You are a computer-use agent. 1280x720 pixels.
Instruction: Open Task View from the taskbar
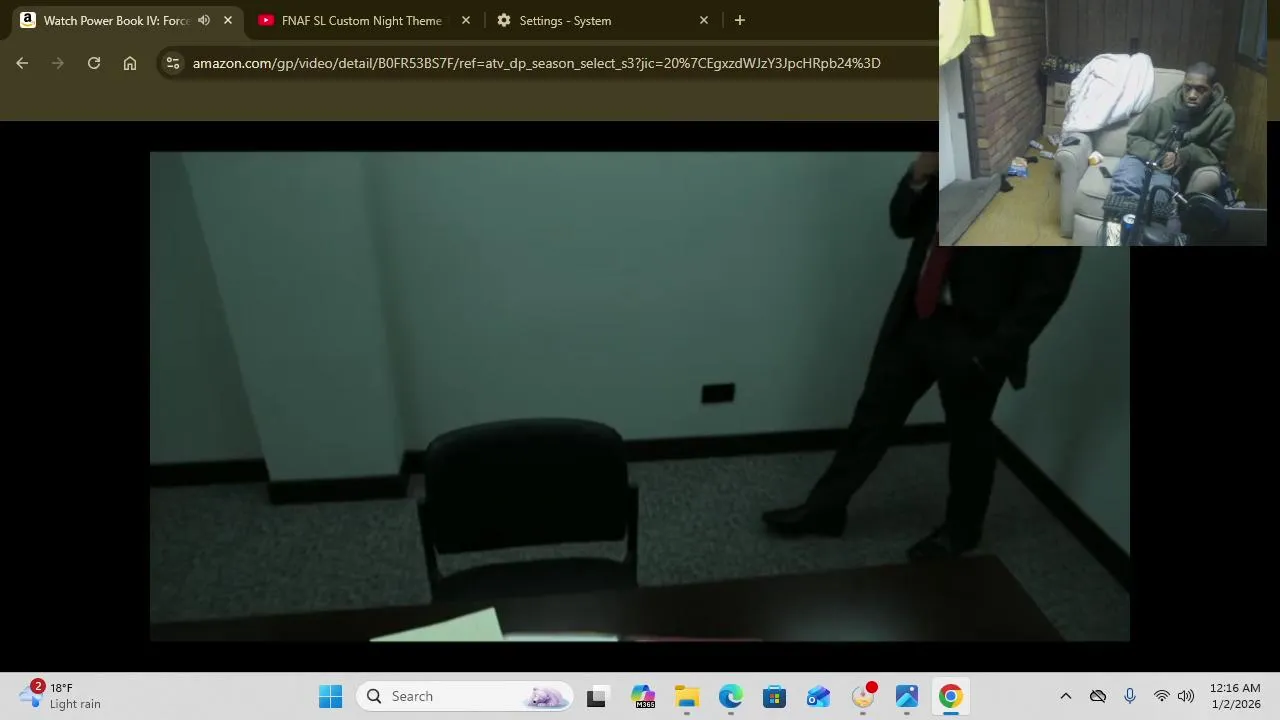[596, 696]
